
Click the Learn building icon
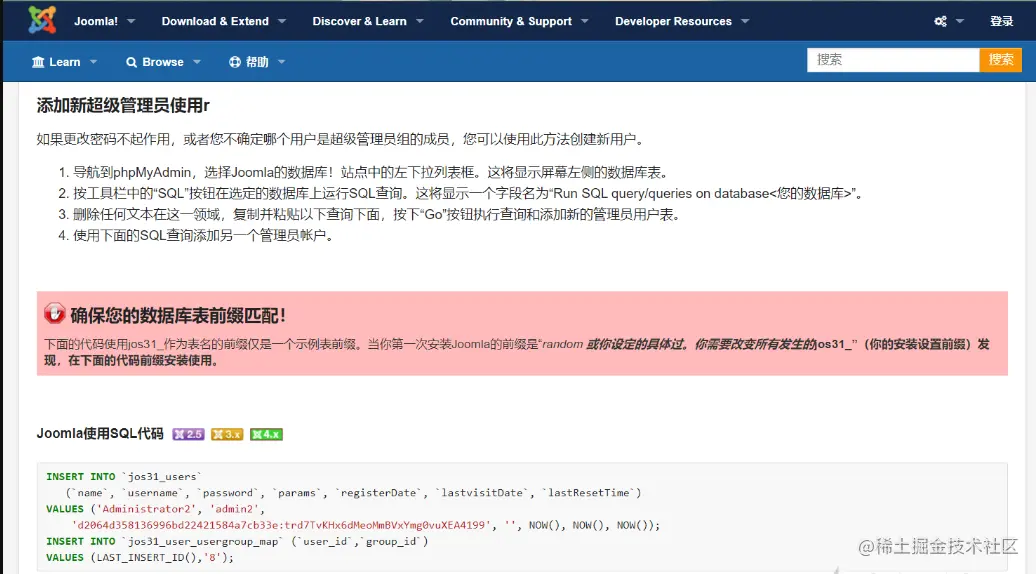38,62
